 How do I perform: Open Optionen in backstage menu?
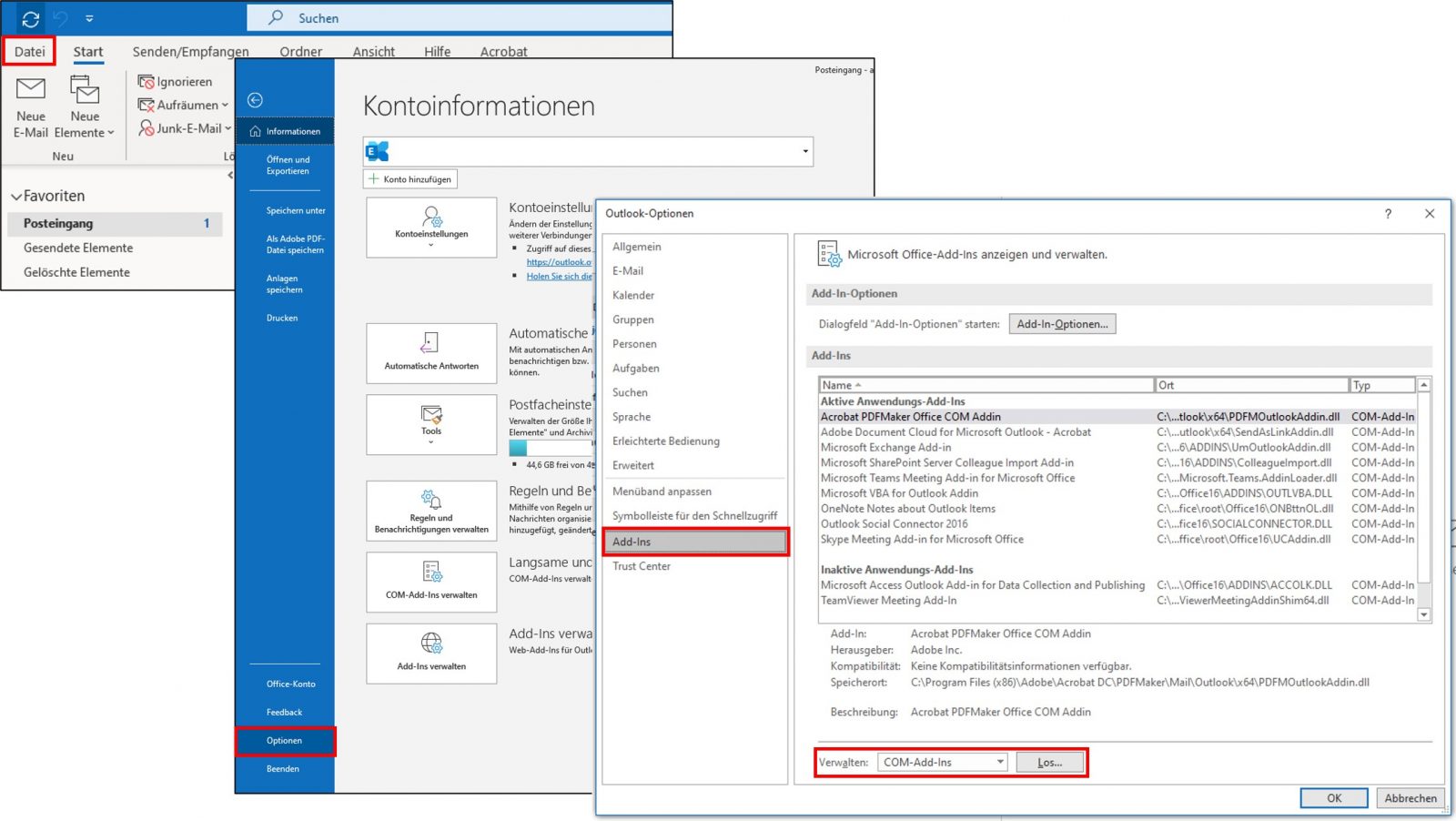(x=285, y=741)
